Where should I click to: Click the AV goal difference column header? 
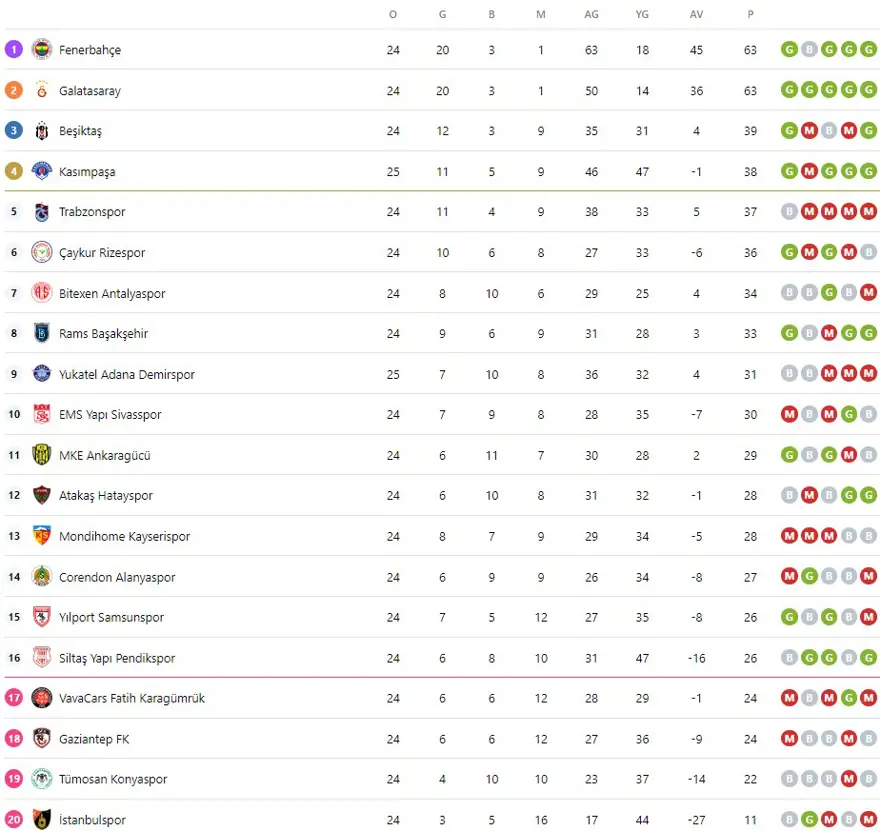pos(696,14)
